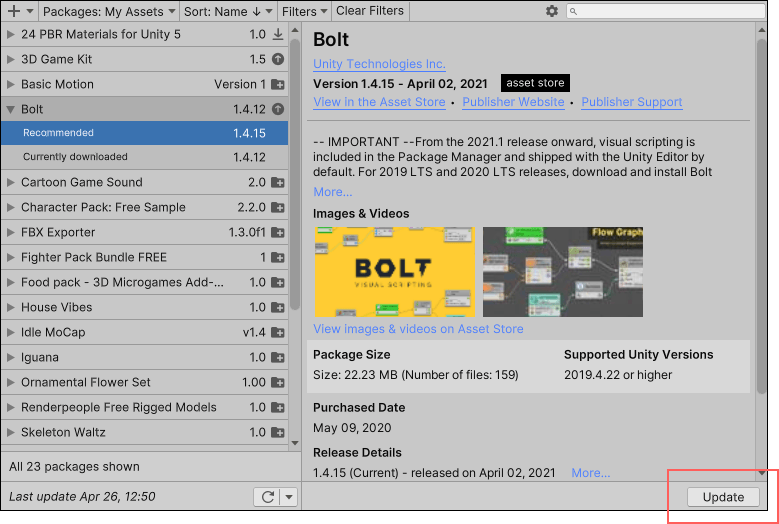Viewport: 779px width, 524px height.
Task: Click import icon for Skeleton Waltz
Action: point(278,432)
